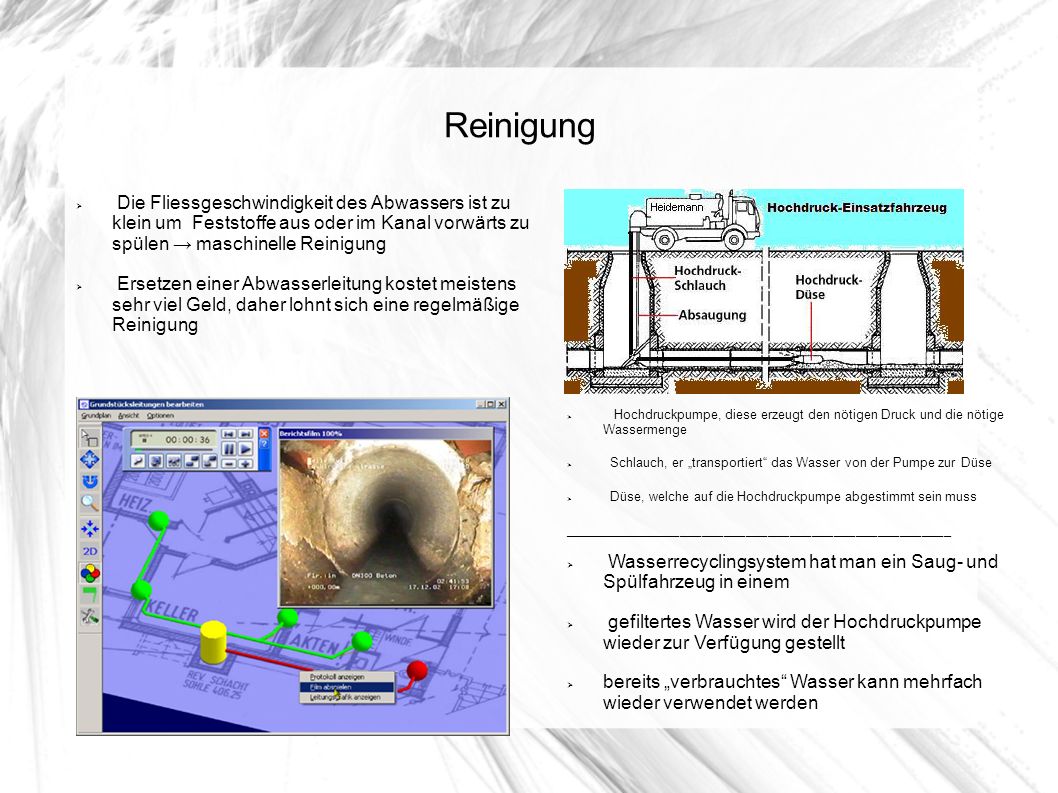Select the yellow cylinder shaft node
1058x793 pixels.
point(213,640)
